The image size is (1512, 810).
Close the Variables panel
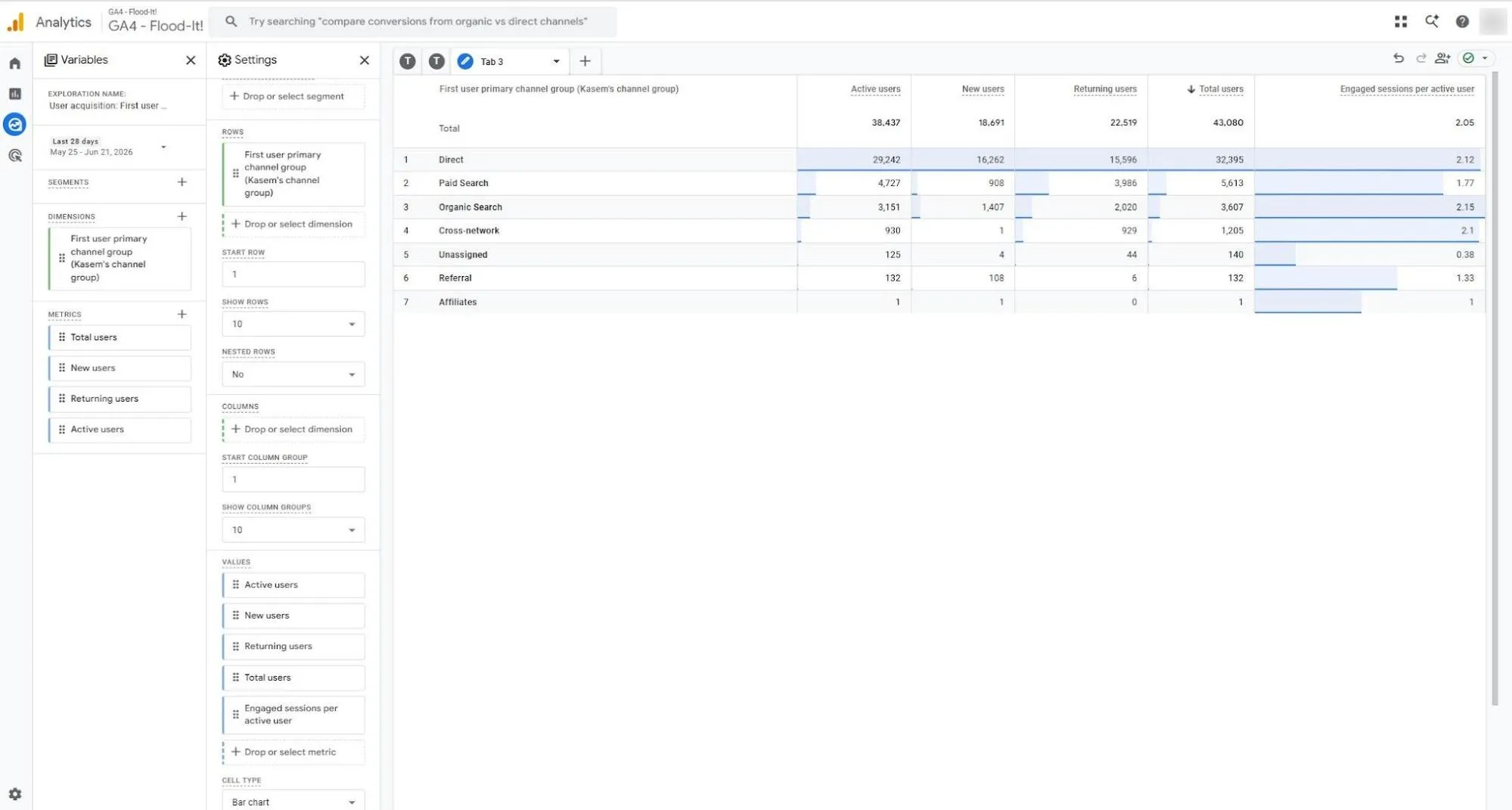click(191, 60)
